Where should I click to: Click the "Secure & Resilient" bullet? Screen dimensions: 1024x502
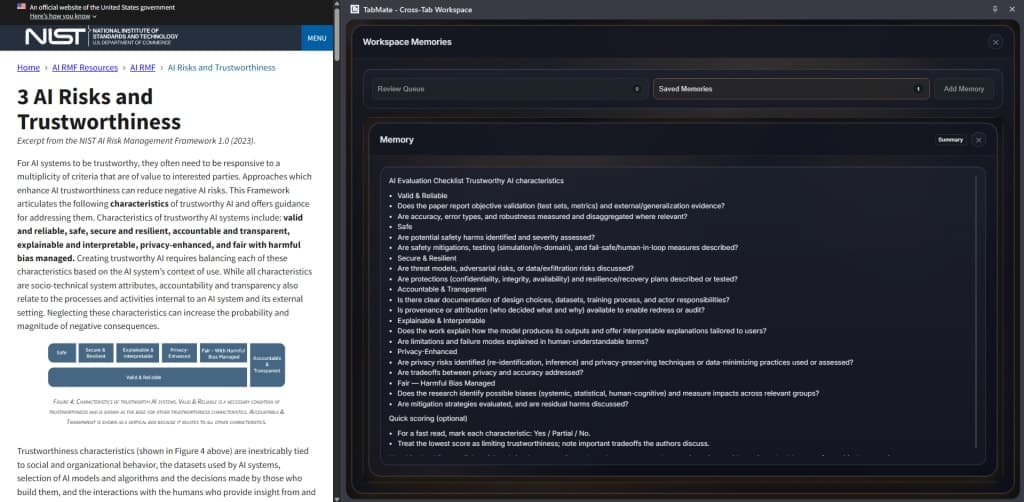426,258
